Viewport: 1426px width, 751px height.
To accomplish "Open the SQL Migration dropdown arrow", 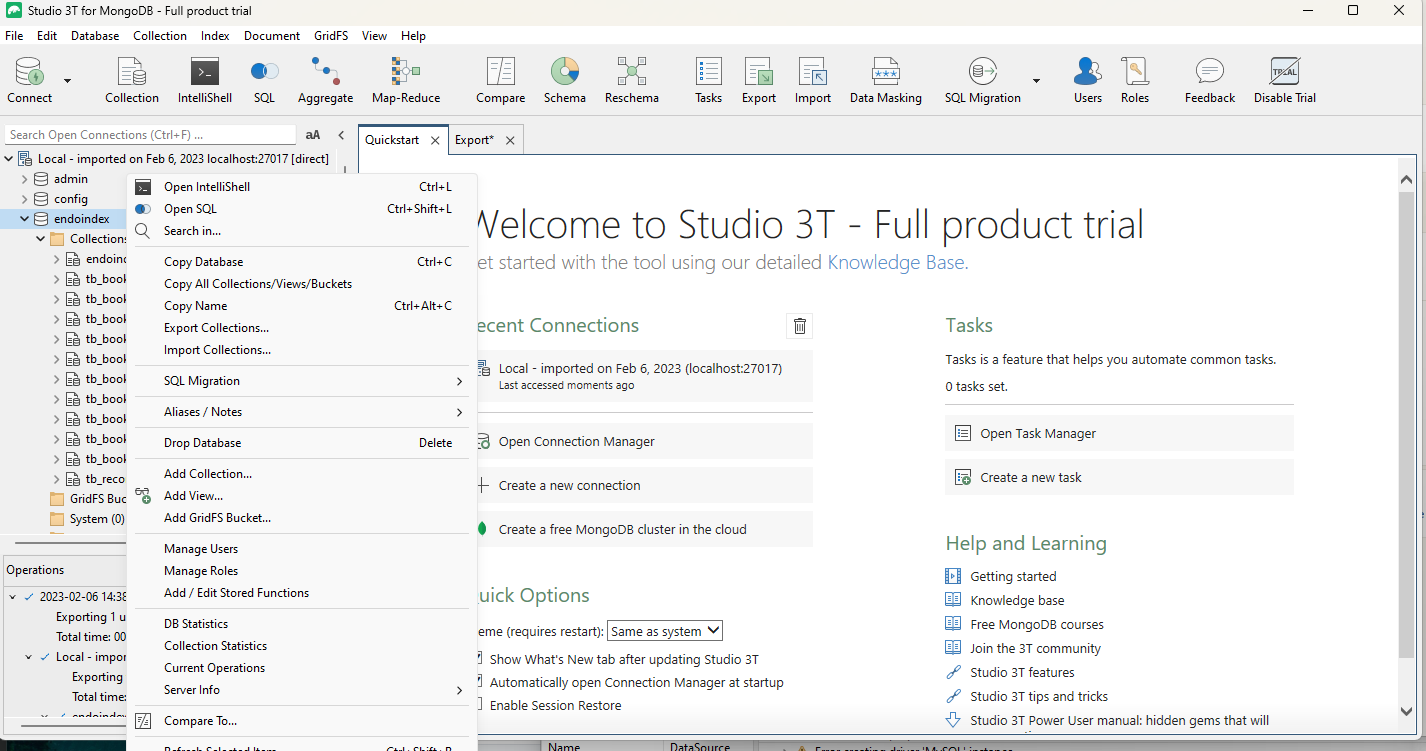I will click(1036, 80).
